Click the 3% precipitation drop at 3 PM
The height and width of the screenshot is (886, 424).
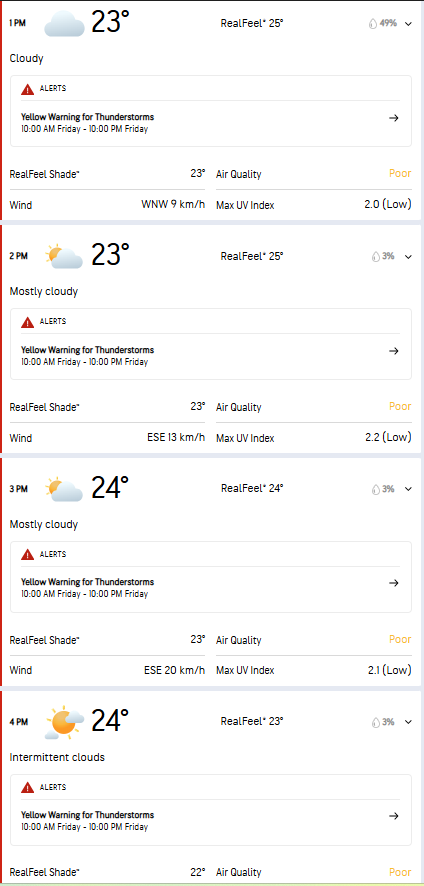pyautogui.click(x=375, y=489)
